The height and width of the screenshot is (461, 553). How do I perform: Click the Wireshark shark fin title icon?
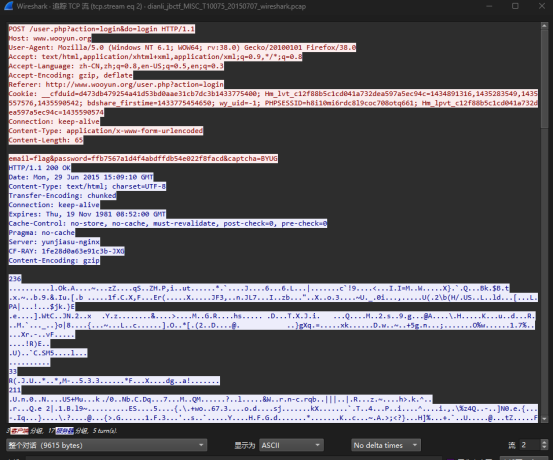8,6
